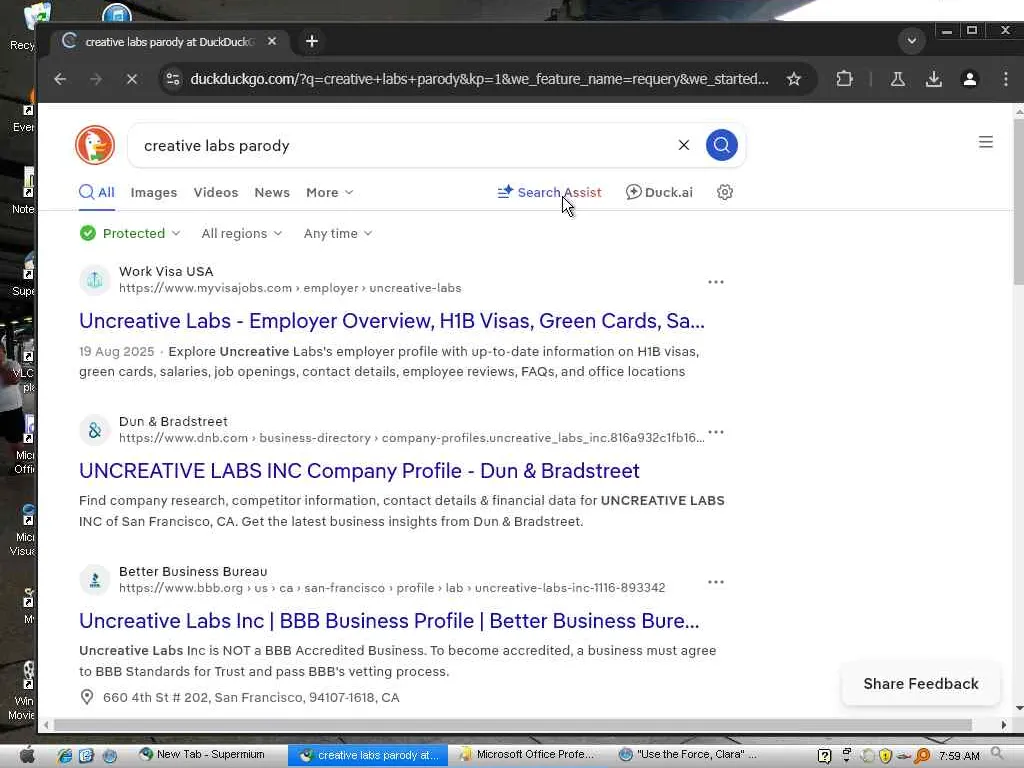Open the tab search dropdown arrow
Screen dimensions: 1024x768
(x=912, y=41)
